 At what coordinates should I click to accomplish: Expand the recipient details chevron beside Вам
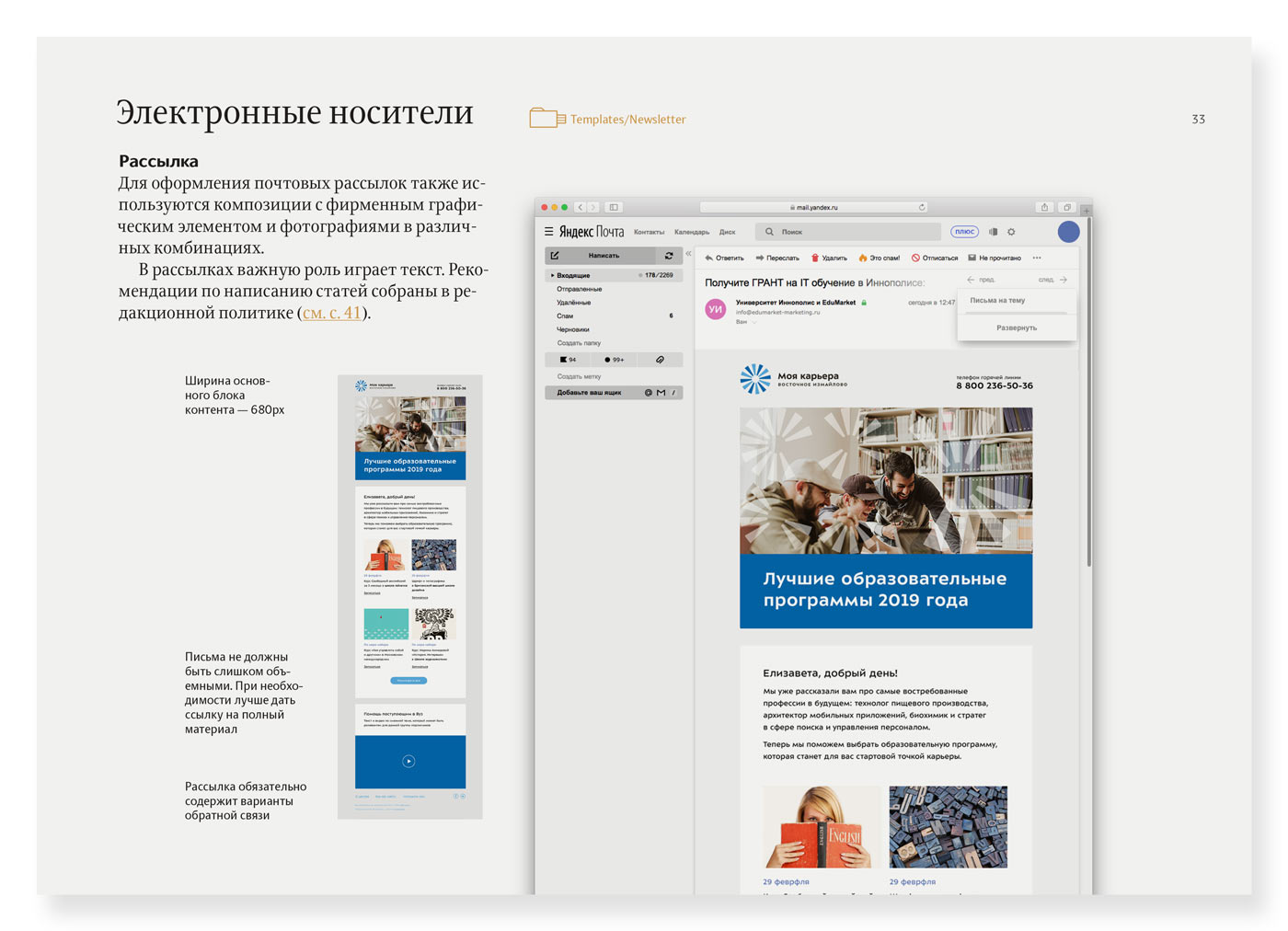click(x=754, y=322)
